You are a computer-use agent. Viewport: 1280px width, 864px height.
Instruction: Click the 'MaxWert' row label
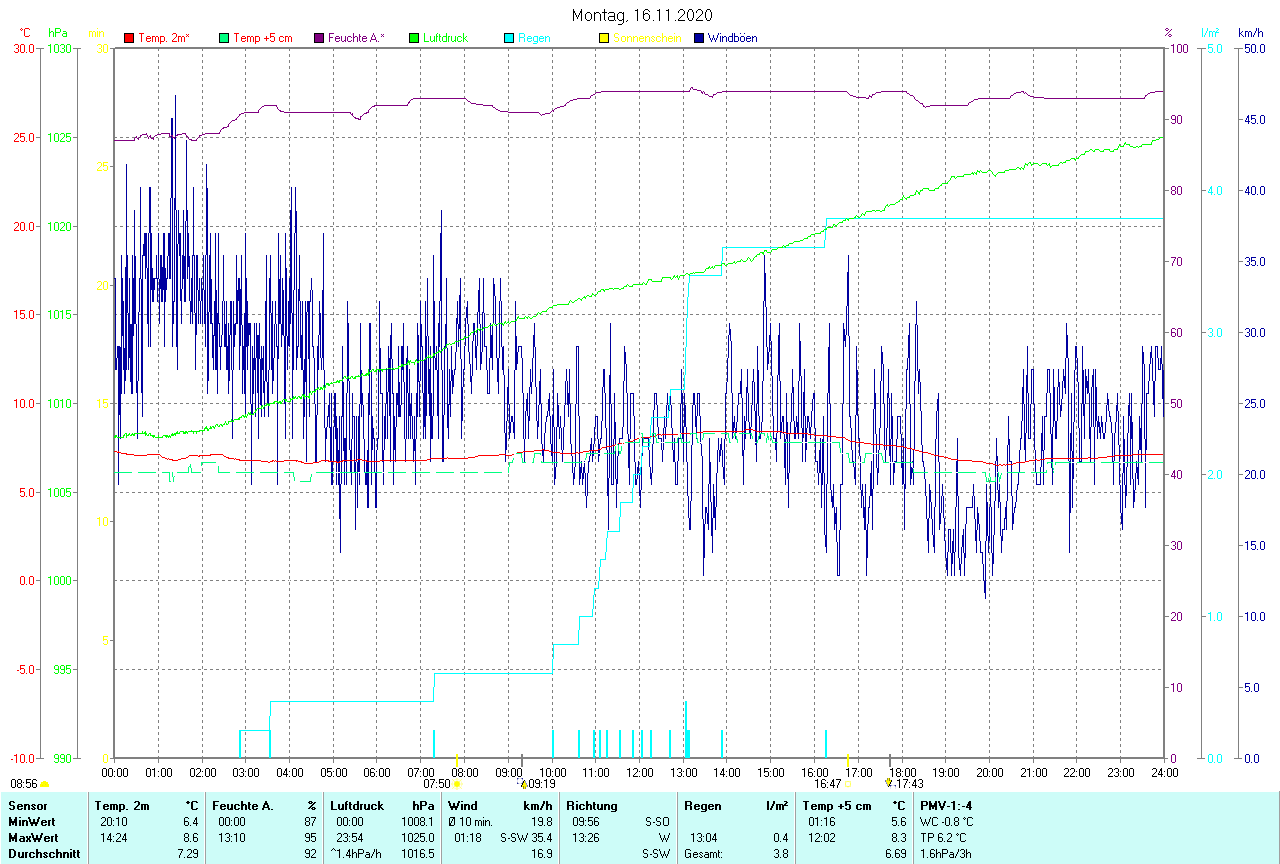point(33,837)
